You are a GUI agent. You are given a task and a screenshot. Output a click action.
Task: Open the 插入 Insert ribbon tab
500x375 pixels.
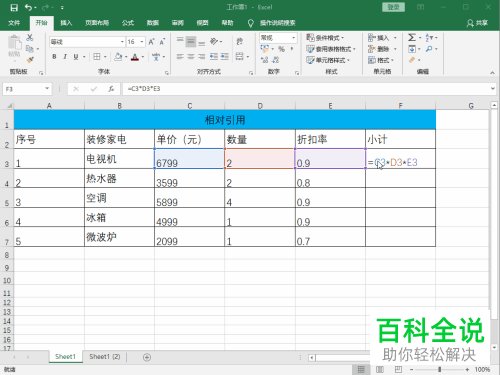[66, 23]
